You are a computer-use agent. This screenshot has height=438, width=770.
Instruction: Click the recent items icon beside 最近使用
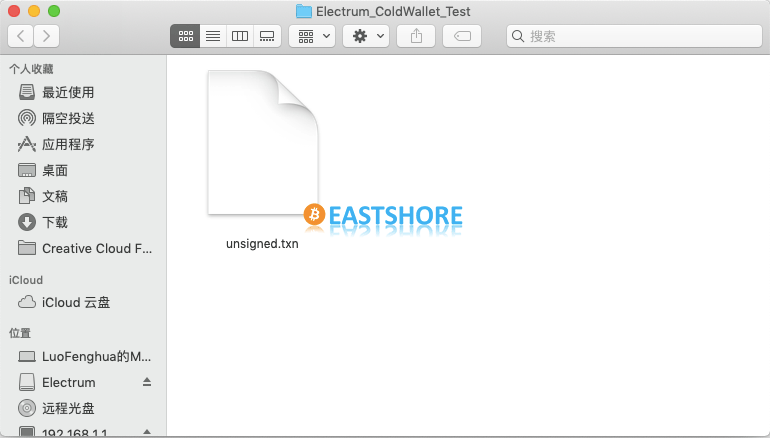coord(27,92)
